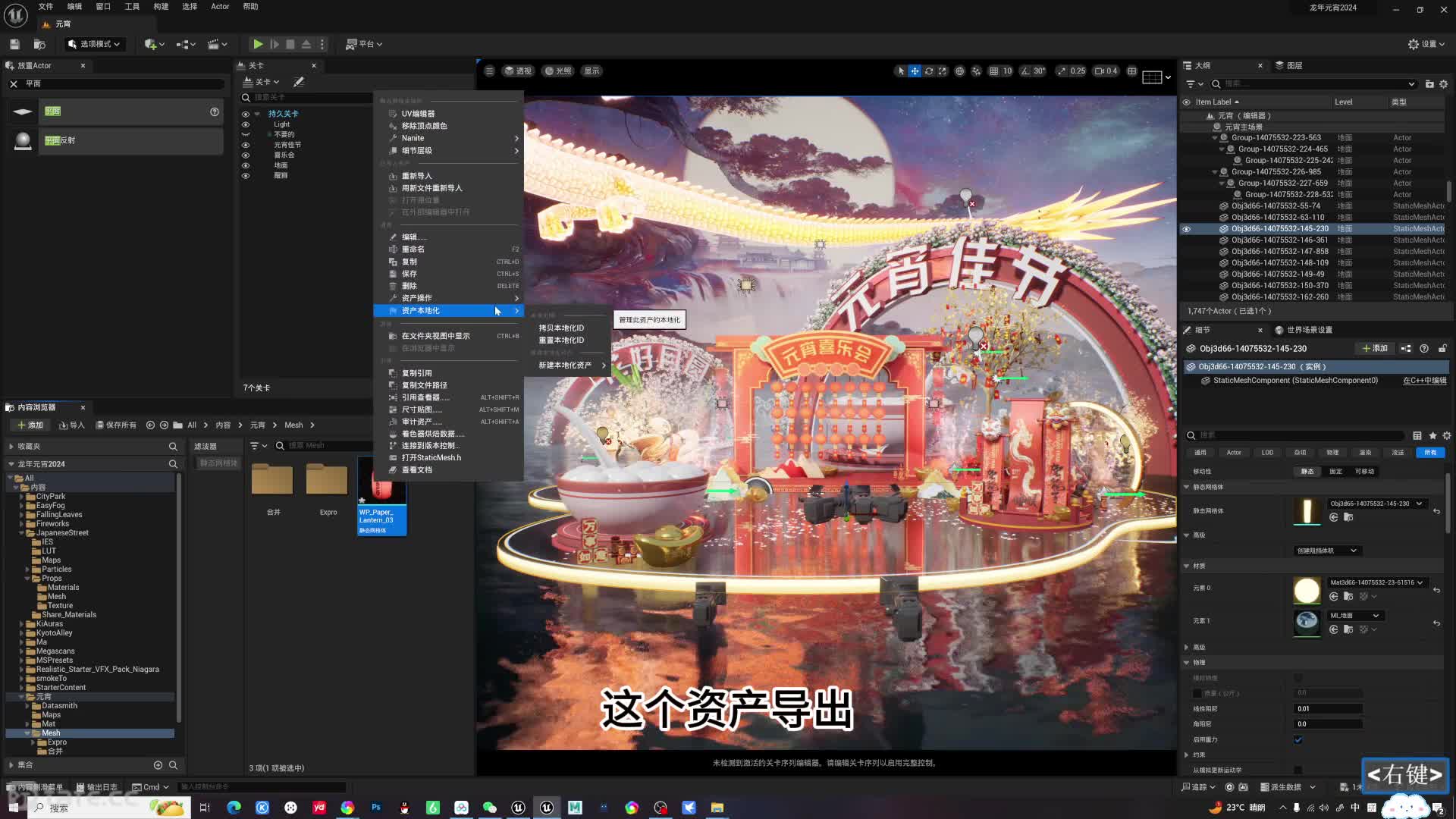This screenshot has height=819, width=1456.
Task: Toggle scale snapping icon next to 0.25
Action: tap(1061, 71)
